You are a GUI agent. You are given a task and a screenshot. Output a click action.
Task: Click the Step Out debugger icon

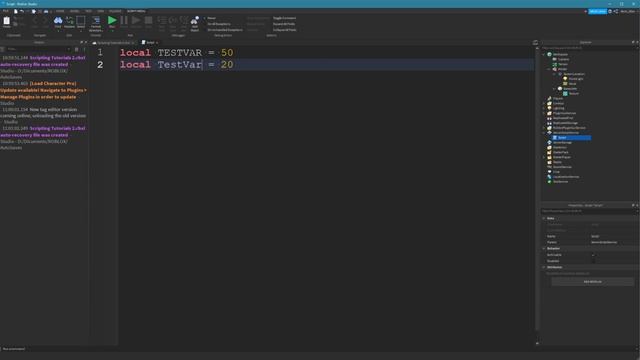pyautogui.click(x=184, y=20)
